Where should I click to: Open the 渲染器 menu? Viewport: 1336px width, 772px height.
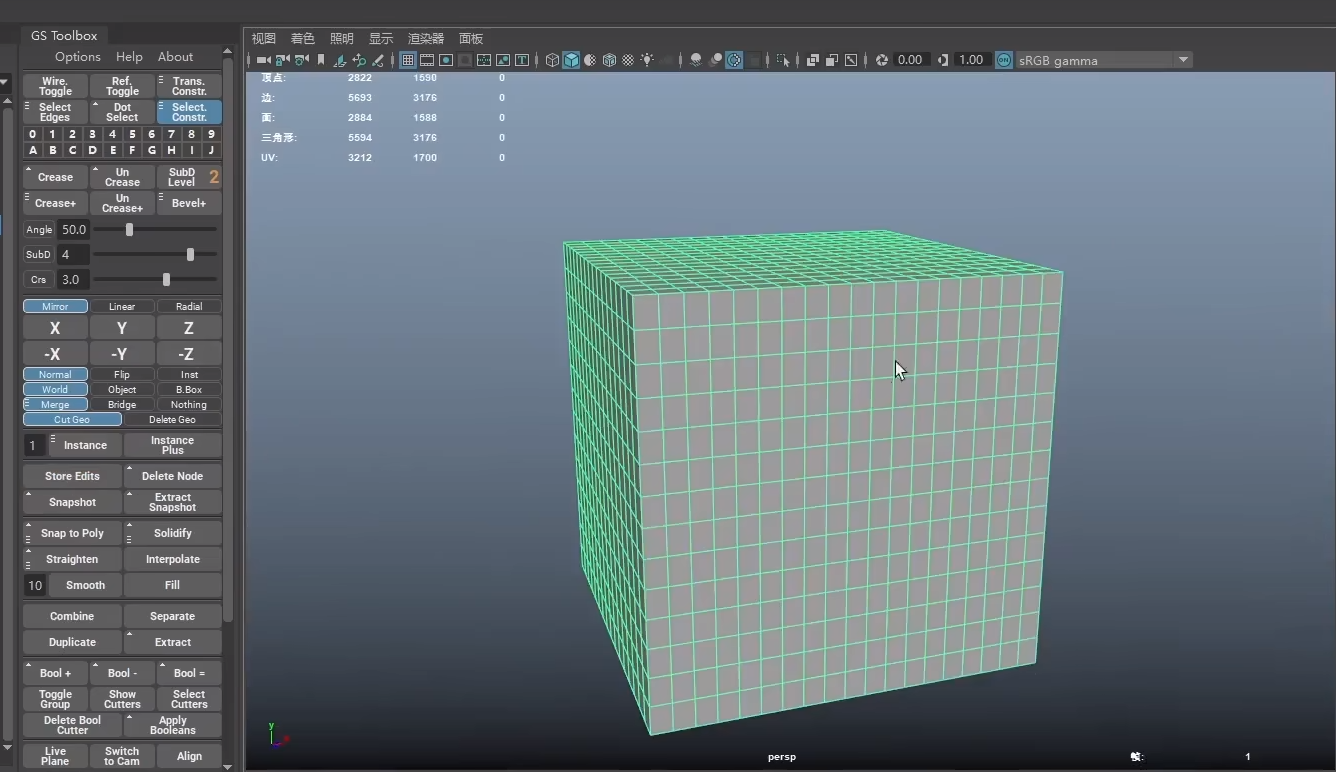pyautogui.click(x=426, y=38)
